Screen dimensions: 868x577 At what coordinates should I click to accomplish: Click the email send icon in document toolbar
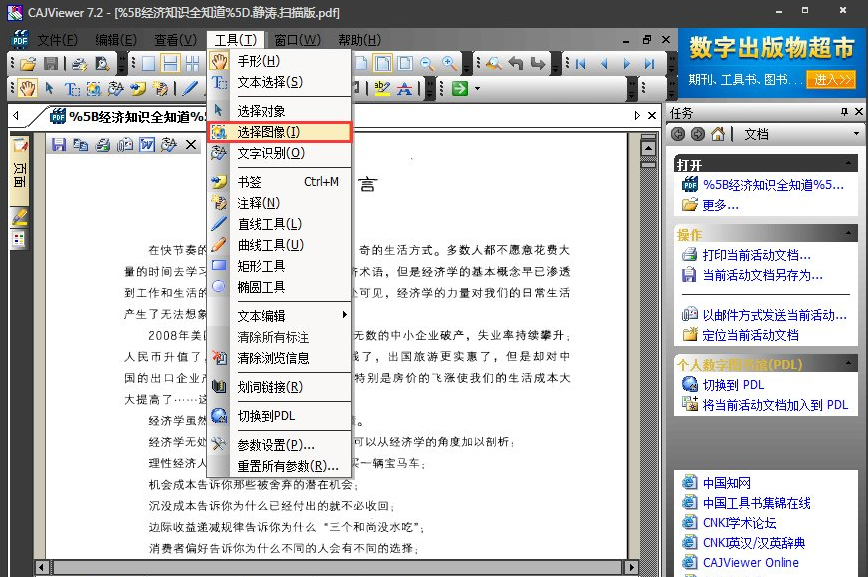[x=125, y=145]
